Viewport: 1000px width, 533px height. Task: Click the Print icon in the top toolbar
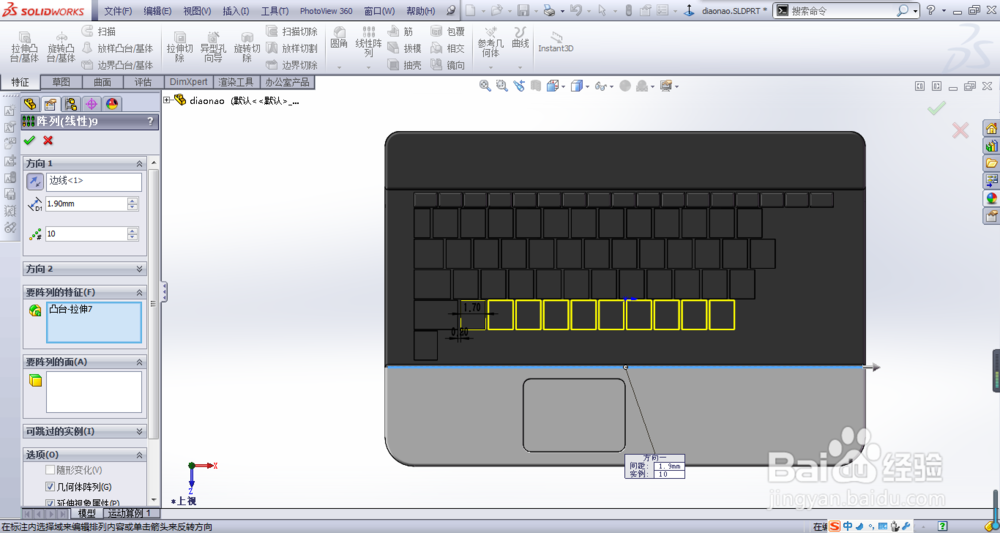click(550, 10)
